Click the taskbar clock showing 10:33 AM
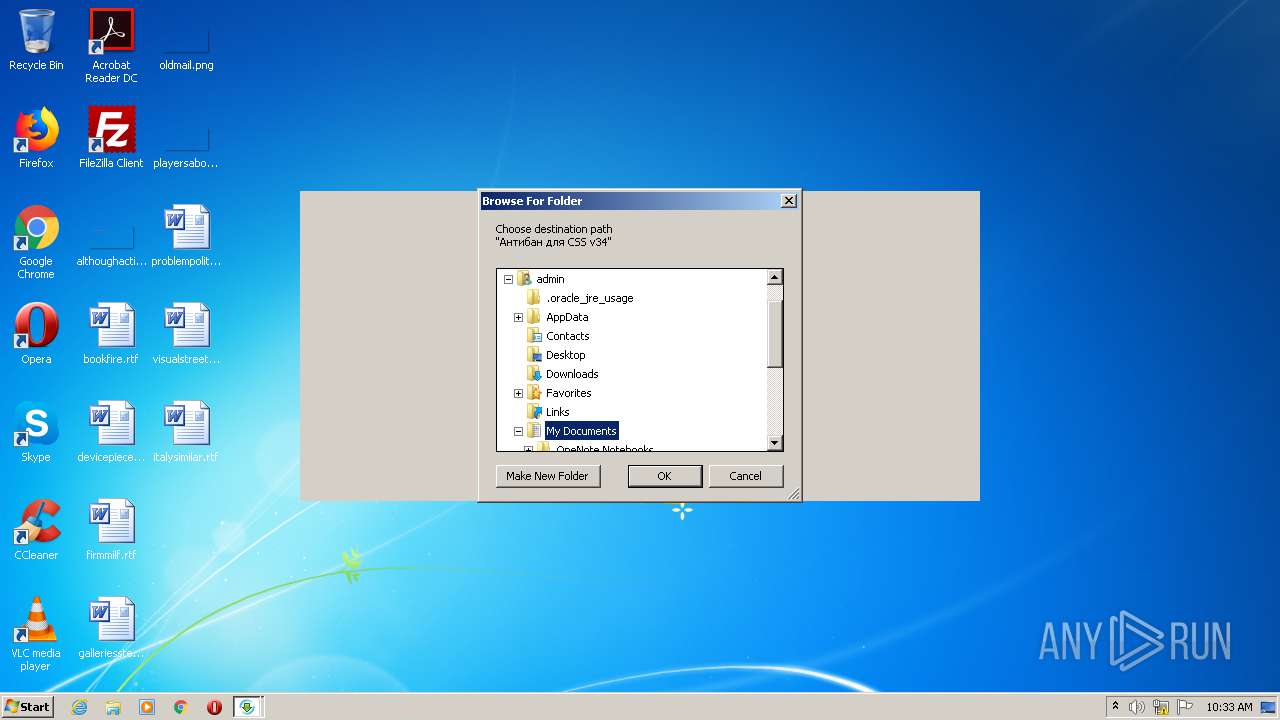Image resolution: width=1280 pixels, height=720 pixels. click(1229, 707)
